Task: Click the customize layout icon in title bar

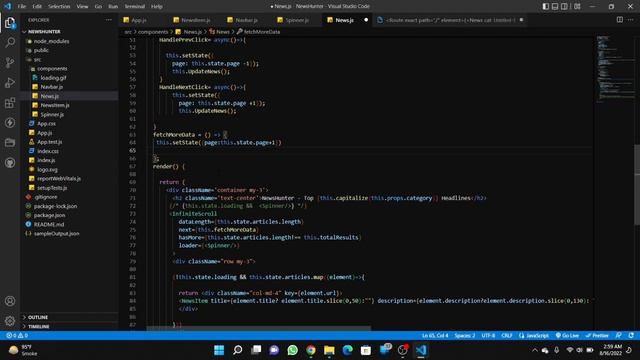Action: click(577, 6)
